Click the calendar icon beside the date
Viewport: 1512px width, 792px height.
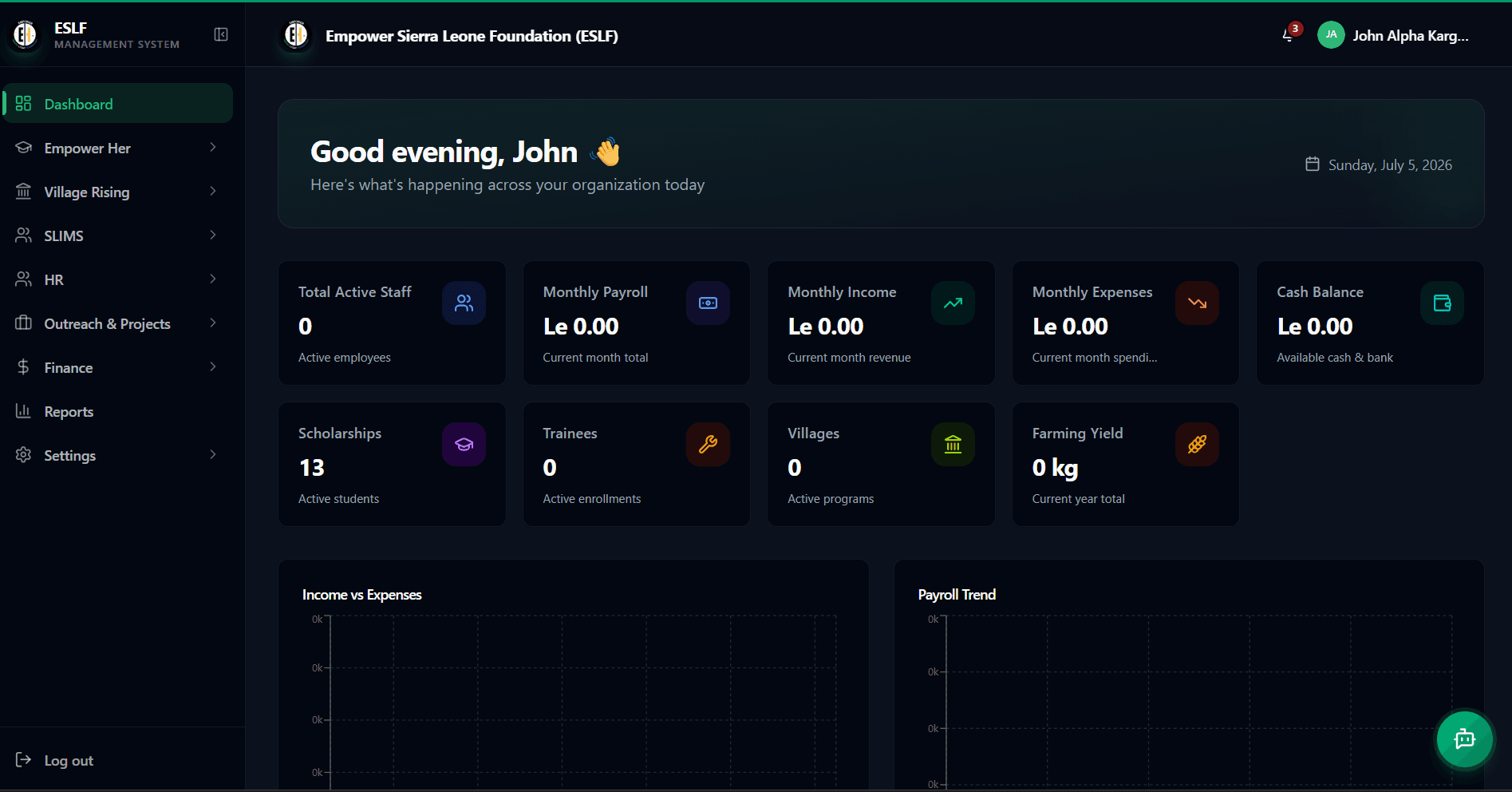click(x=1313, y=164)
